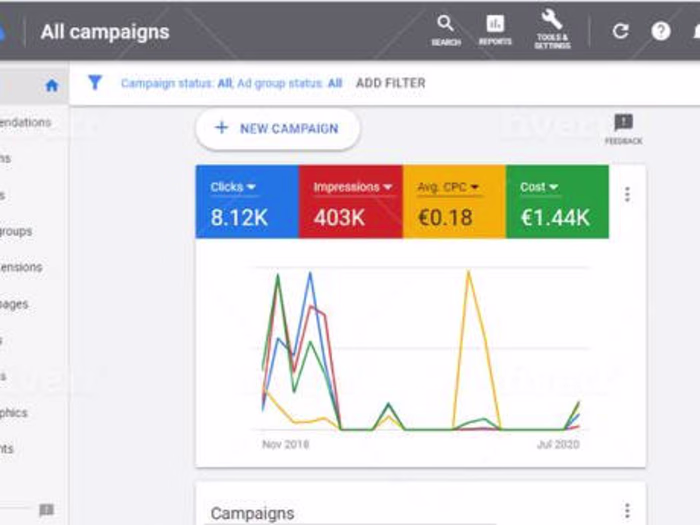Open the Campaigns card three-dot menu

point(627,510)
